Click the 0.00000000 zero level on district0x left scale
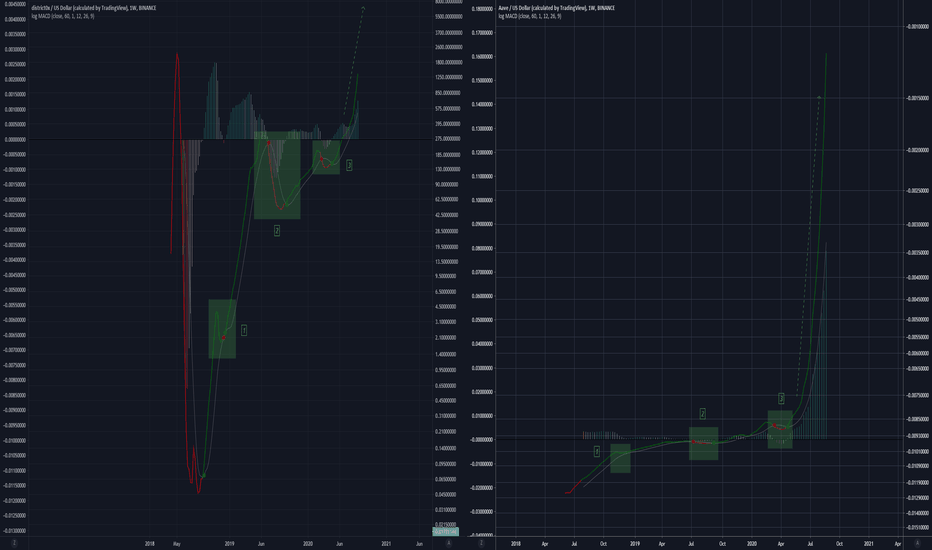Screen dimensions: 932x550 coord(15,139)
